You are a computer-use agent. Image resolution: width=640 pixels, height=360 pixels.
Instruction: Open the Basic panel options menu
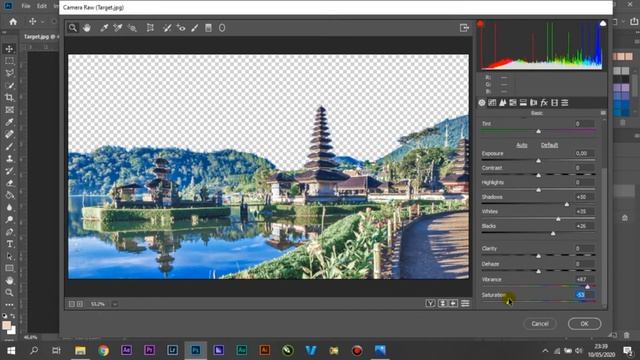tap(603, 113)
